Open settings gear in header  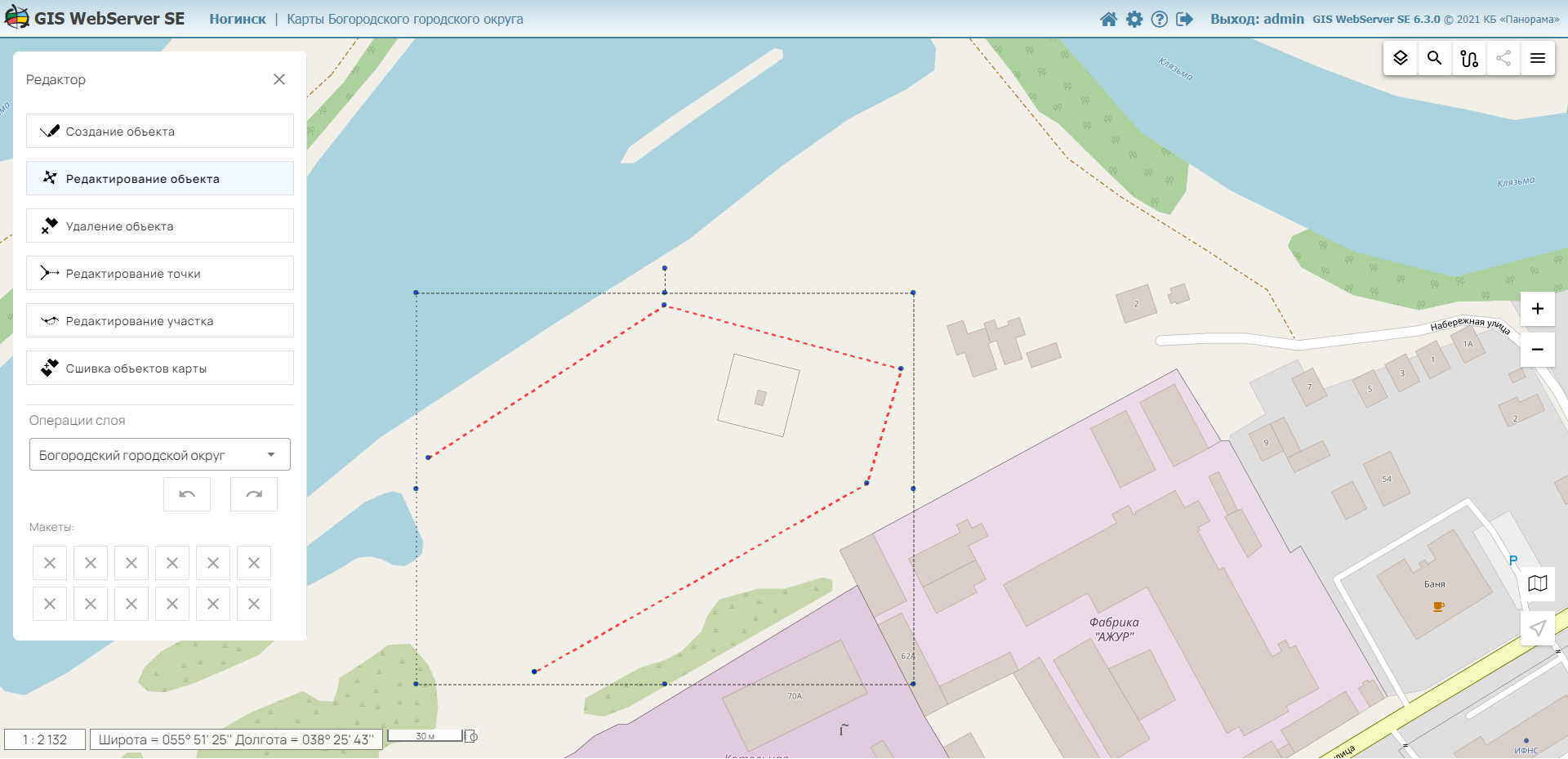[x=1134, y=19]
